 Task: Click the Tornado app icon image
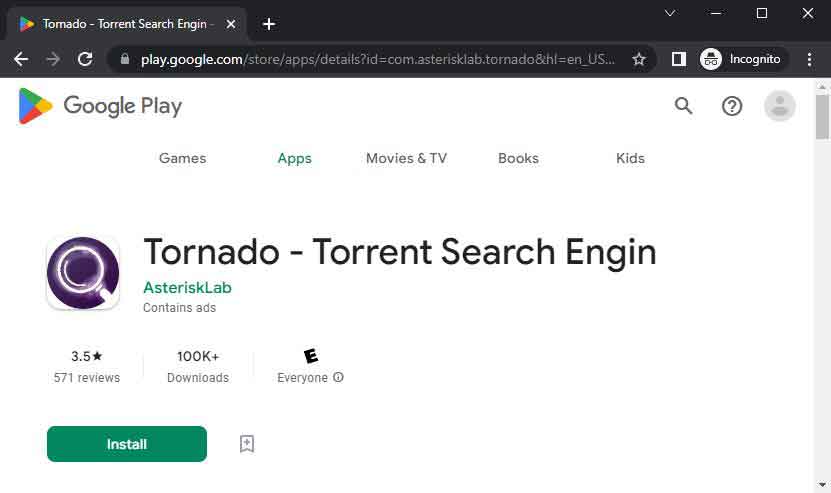click(x=83, y=273)
